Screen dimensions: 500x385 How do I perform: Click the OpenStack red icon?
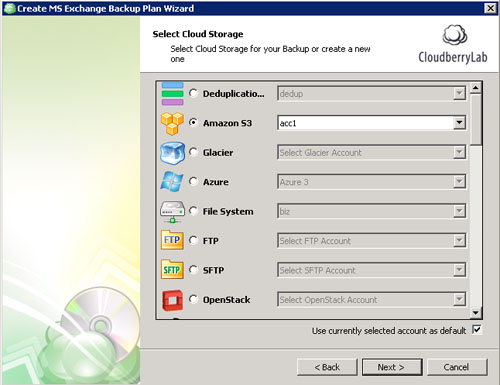pyautogui.click(x=172, y=300)
